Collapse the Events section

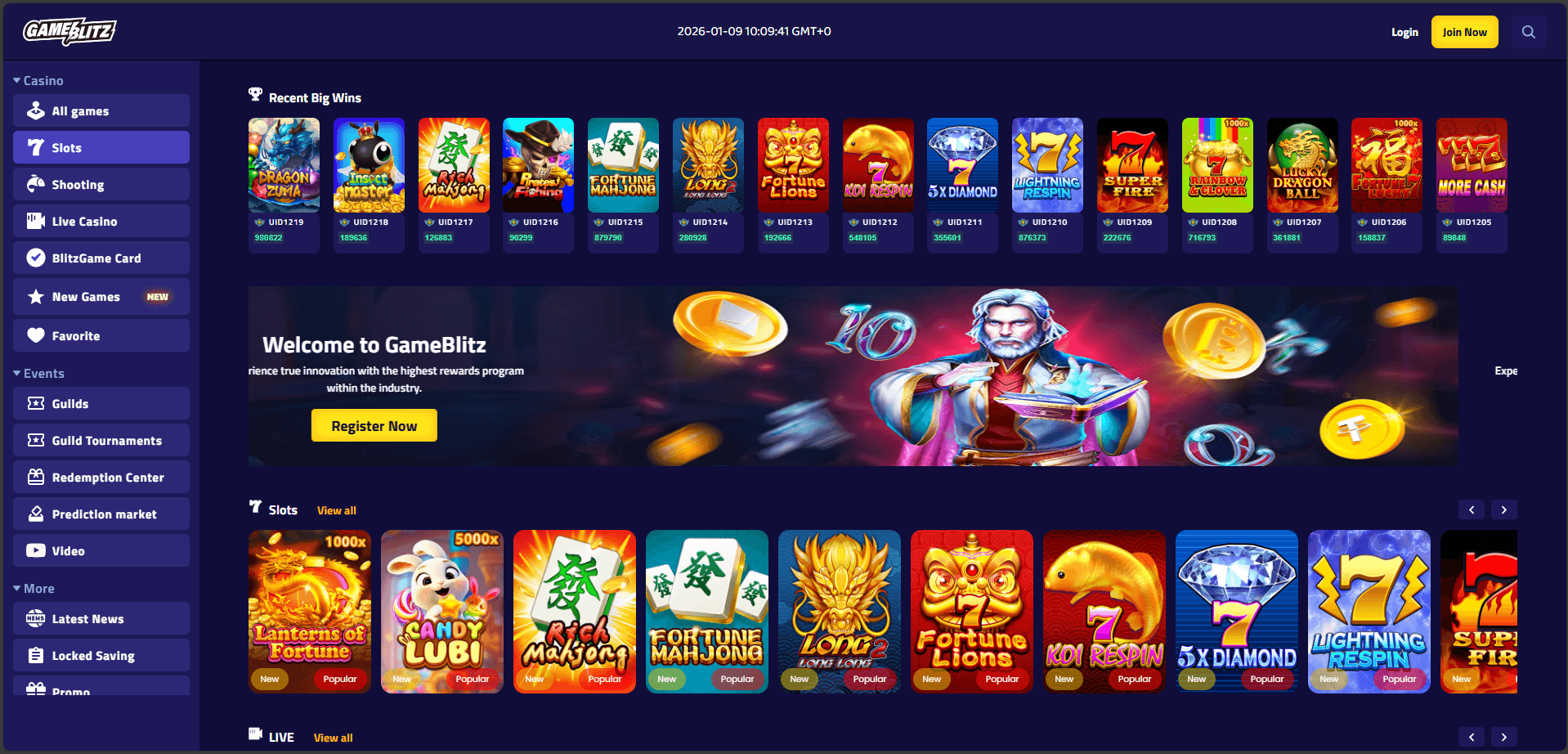click(x=38, y=373)
